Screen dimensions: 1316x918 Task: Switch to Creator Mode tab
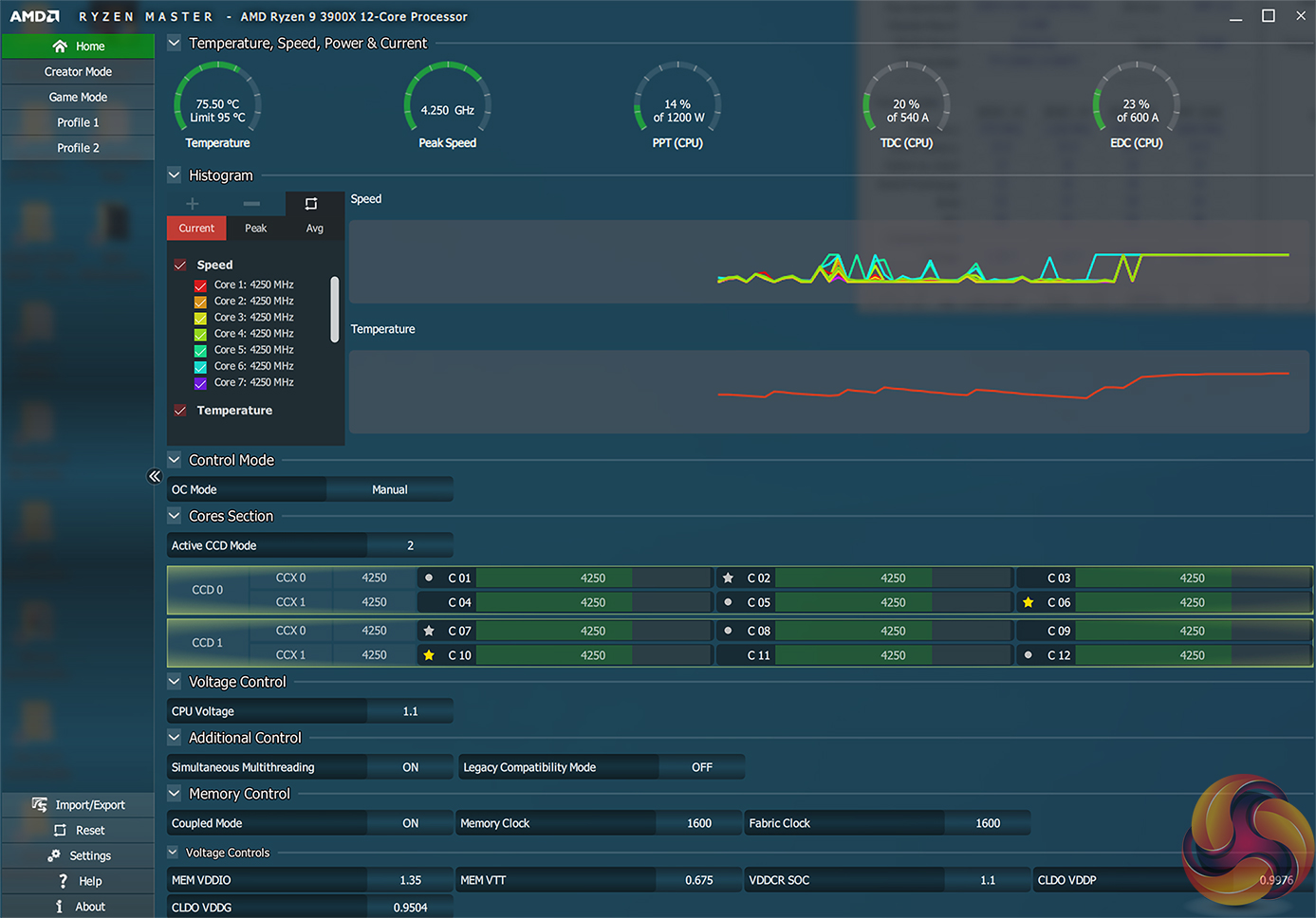click(78, 72)
